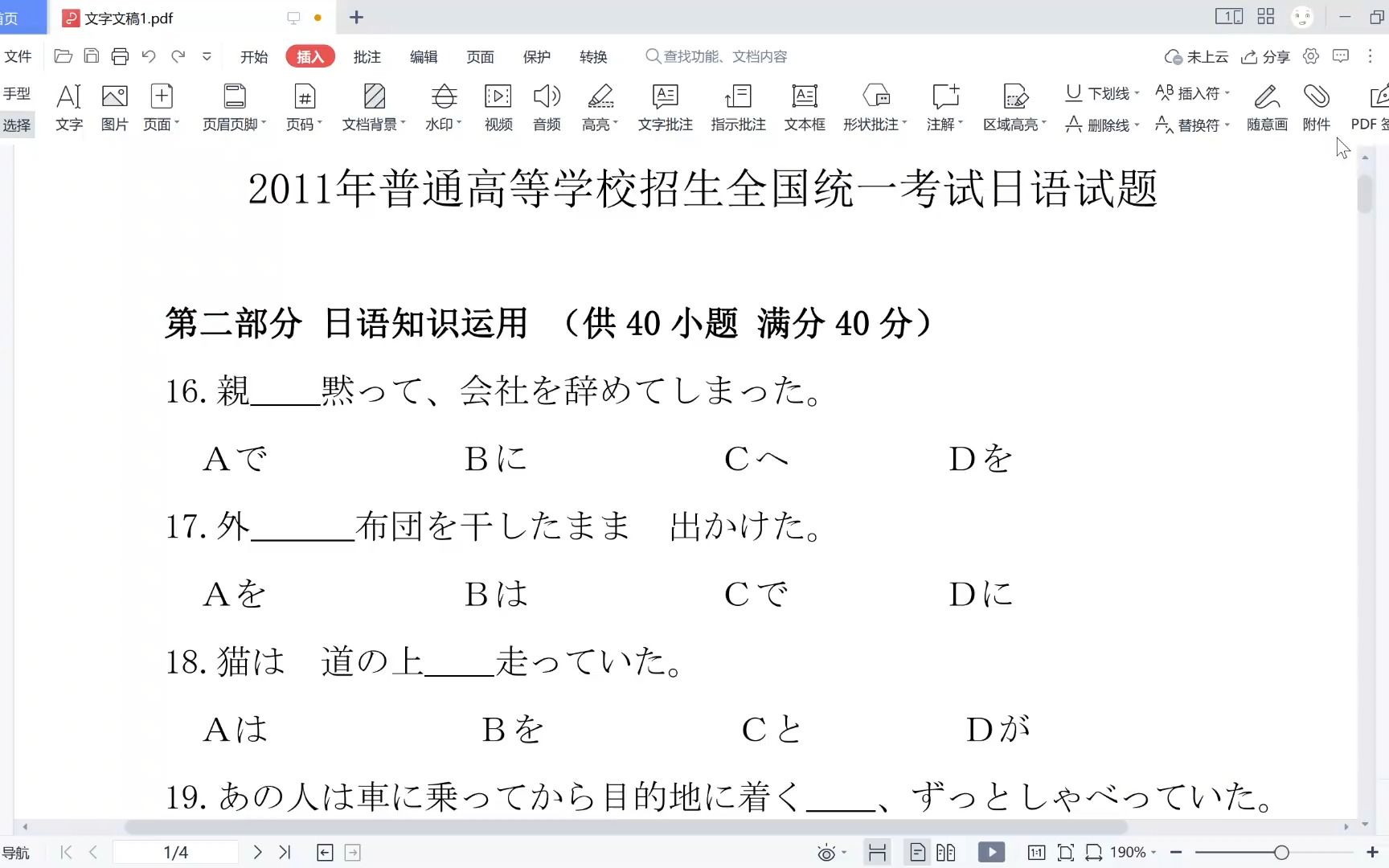Open the 文字 insert text tool
This screenshot has width=1389, height=868.
click(x=69, y=108)
